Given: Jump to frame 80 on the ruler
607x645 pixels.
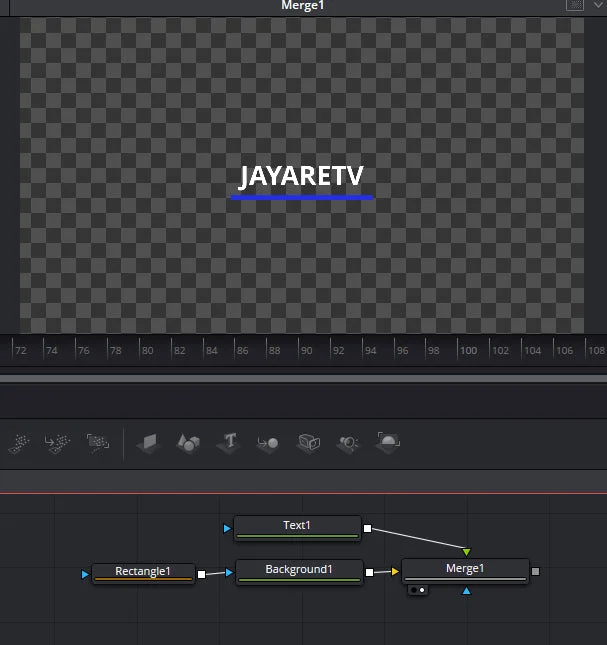Looking at the screenshot, I should 148,350.
